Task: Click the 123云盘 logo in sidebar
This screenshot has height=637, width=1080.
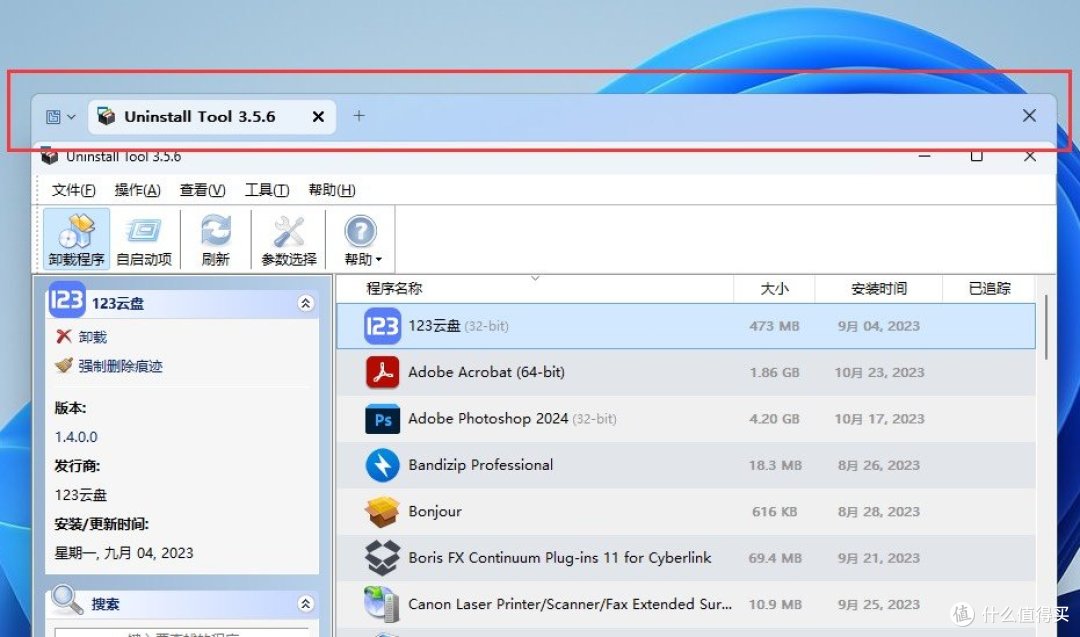Action: [x=67, y=300]
